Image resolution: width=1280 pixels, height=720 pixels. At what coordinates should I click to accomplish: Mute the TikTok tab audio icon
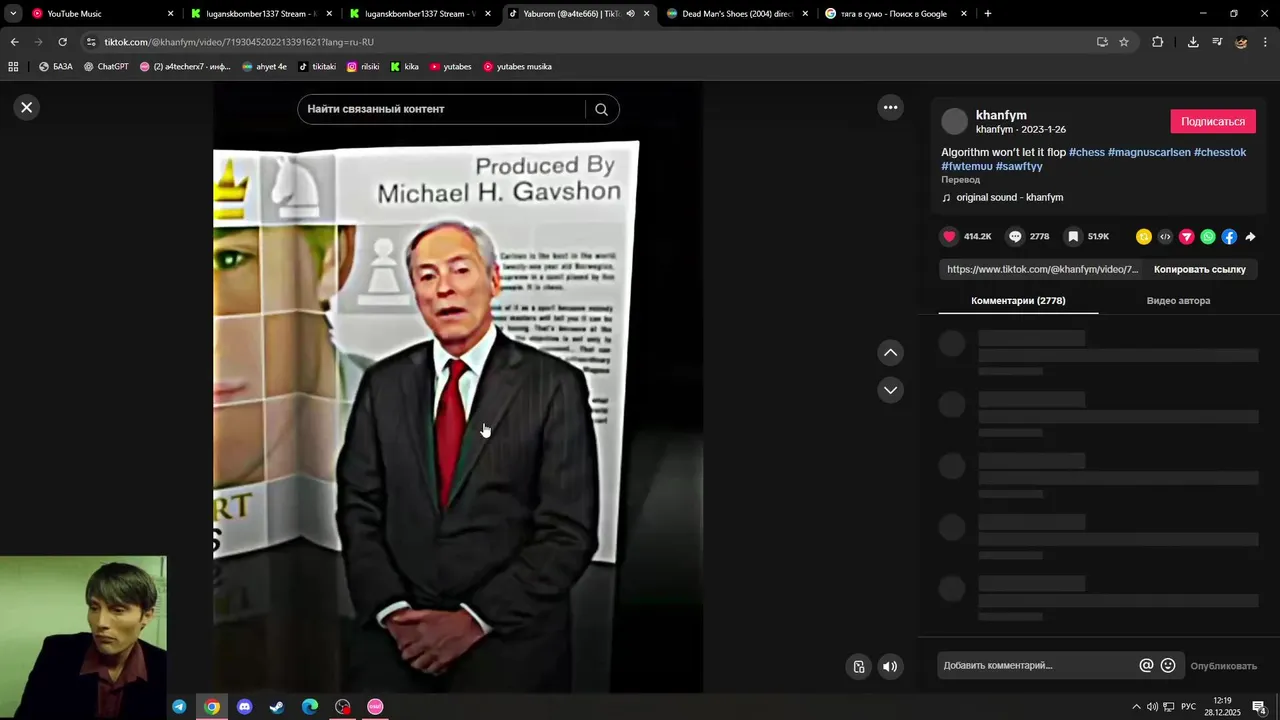(x=630, y=14)
